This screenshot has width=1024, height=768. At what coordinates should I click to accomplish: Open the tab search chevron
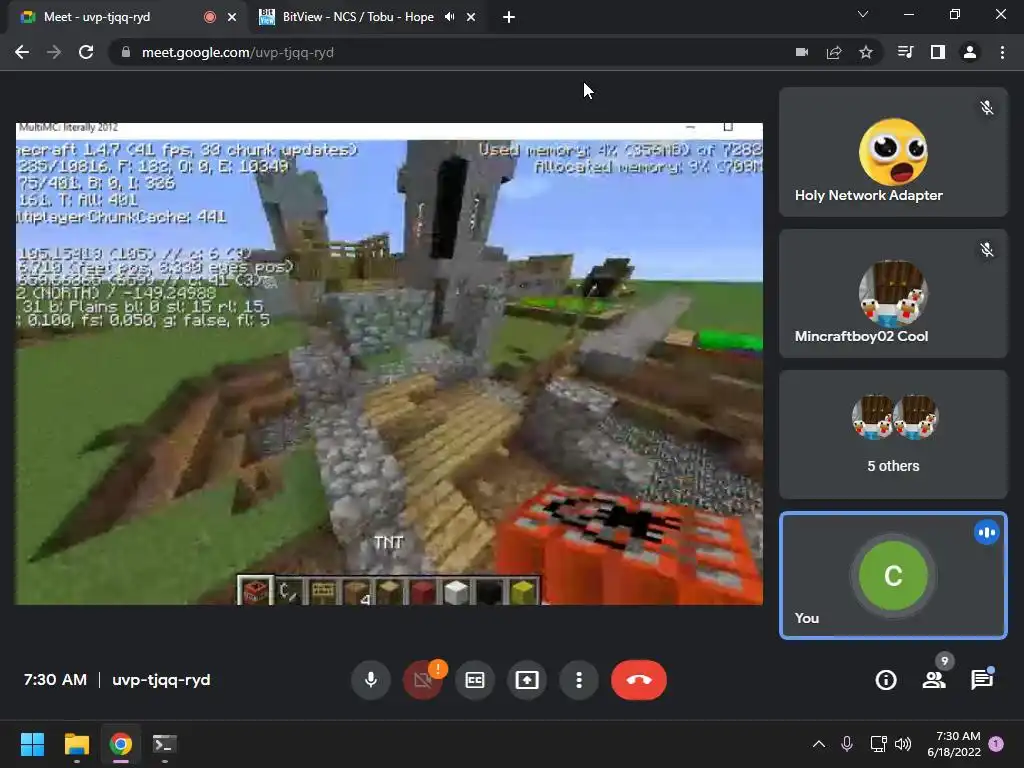click(863, 14)
